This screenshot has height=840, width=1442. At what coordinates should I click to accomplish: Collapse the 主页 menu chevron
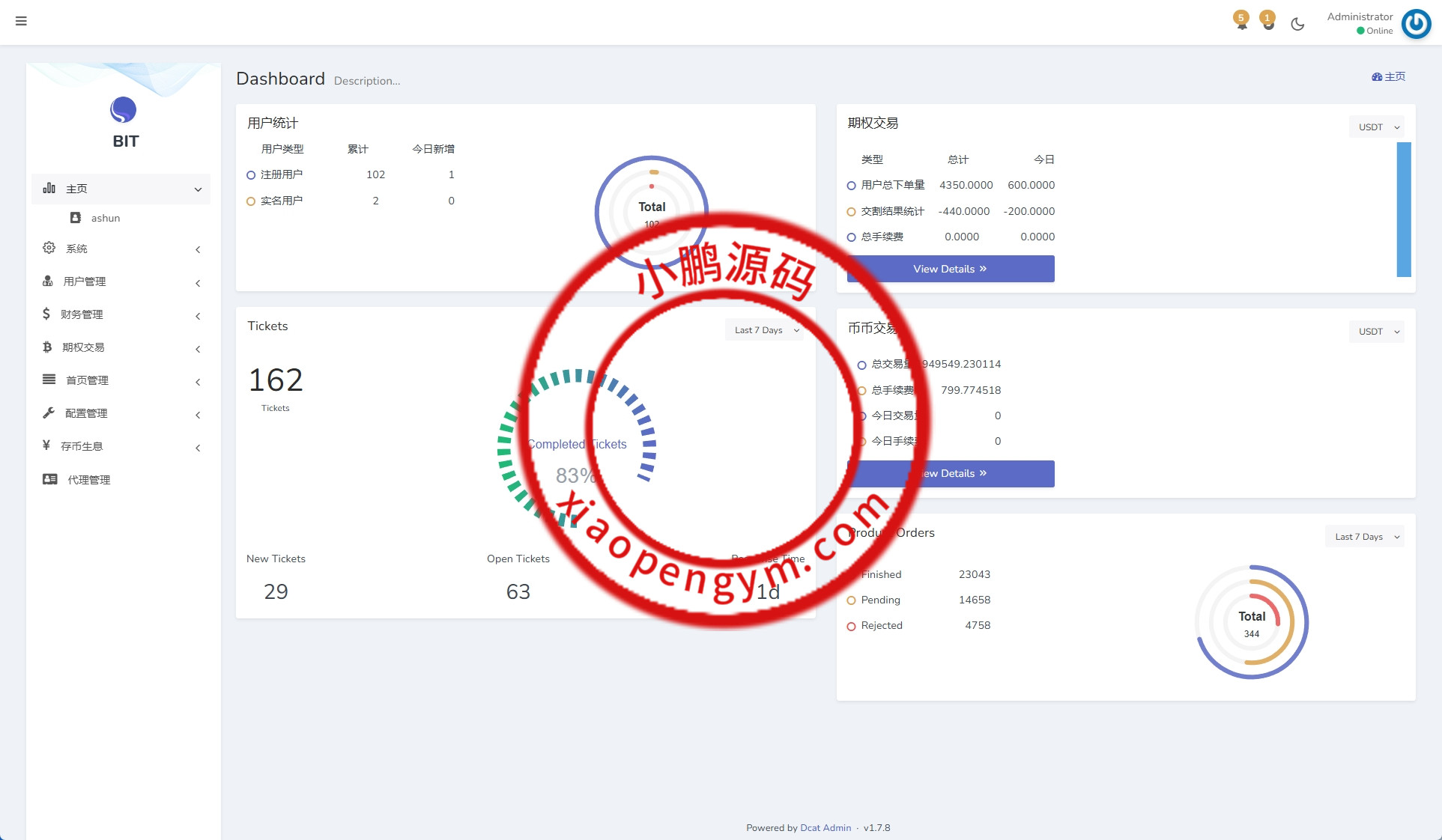pos(198,189)
